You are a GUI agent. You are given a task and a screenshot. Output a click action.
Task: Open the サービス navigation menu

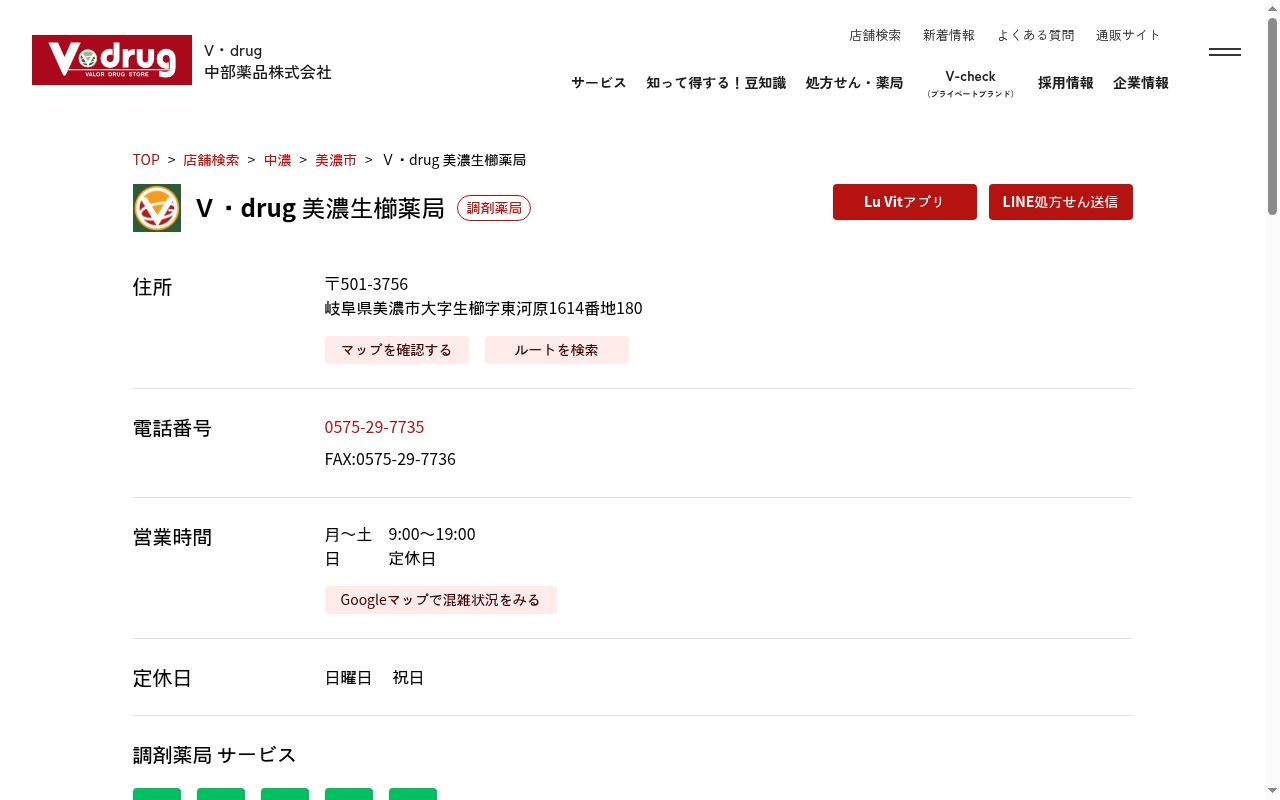click(x=599, y=83)
